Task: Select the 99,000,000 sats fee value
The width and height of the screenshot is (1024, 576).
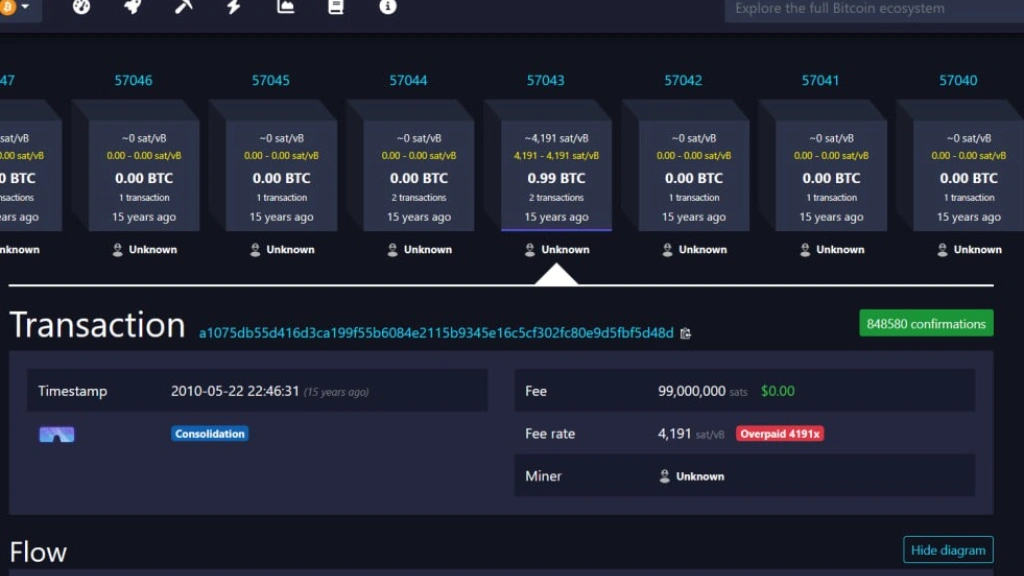Action: coord(702,391)
